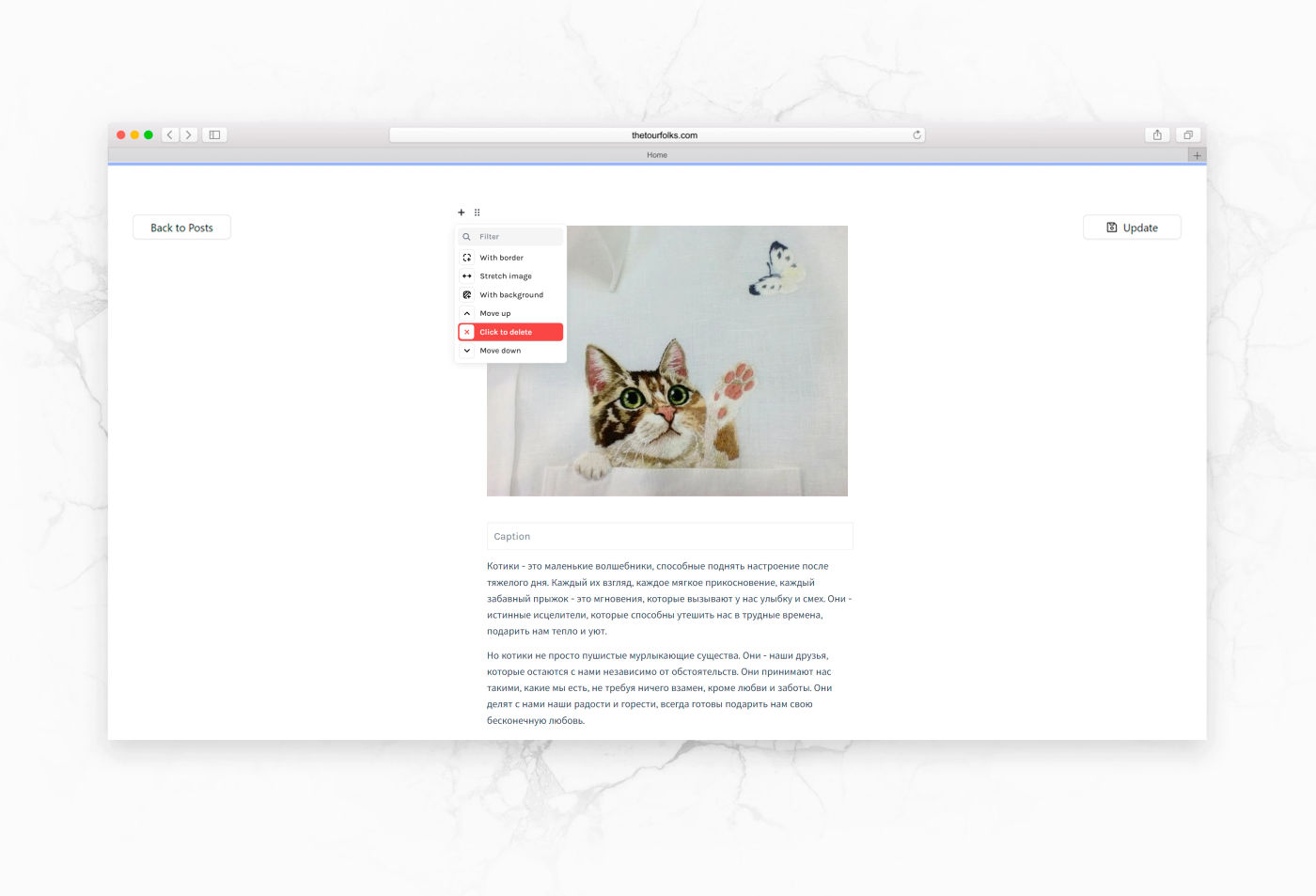This screenshot has height=896, width=1316.
Task: Click the save icon in Update button
Action: click(x=1112, y=228)
